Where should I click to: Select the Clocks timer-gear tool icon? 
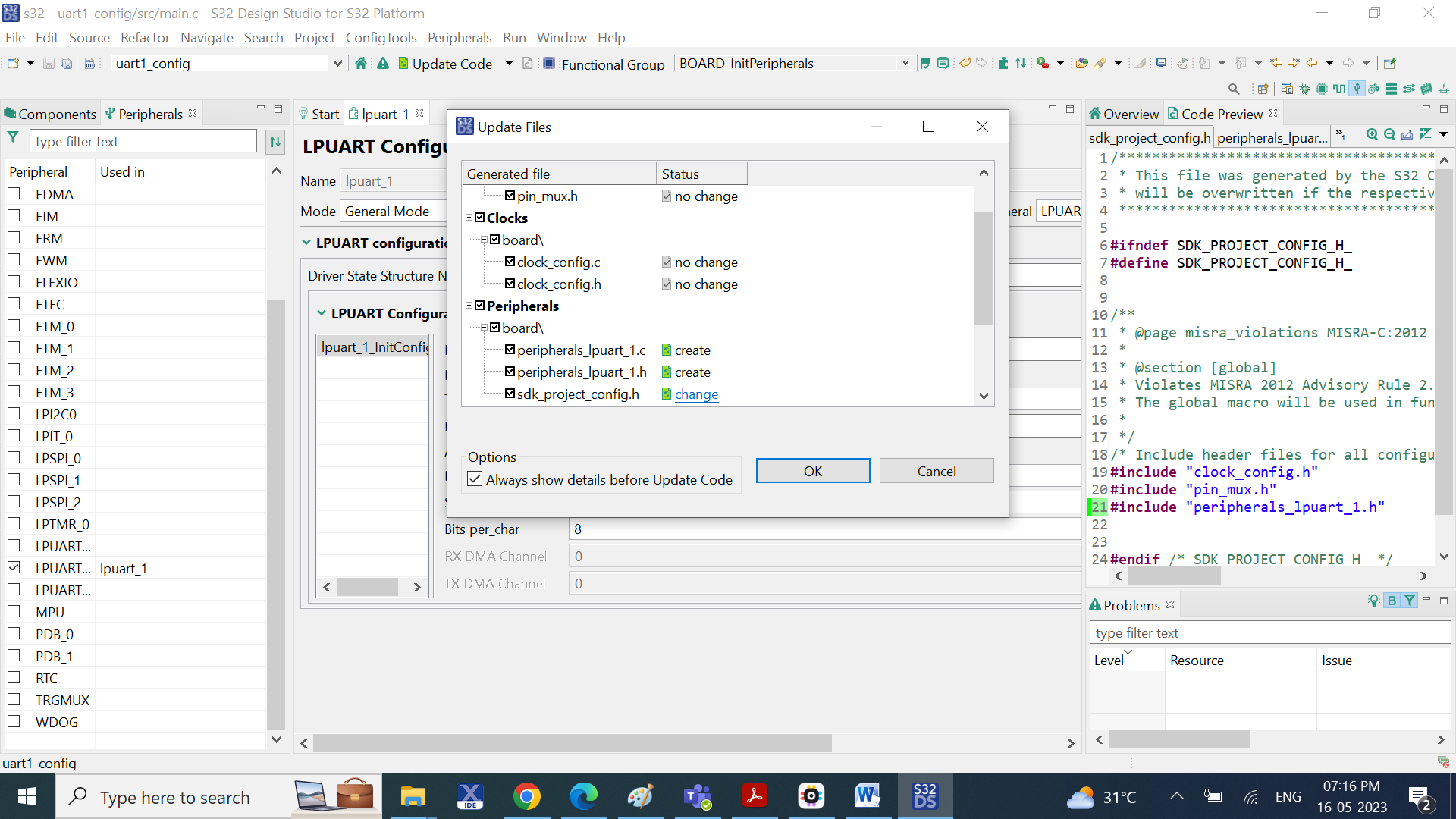point(1374,89)
